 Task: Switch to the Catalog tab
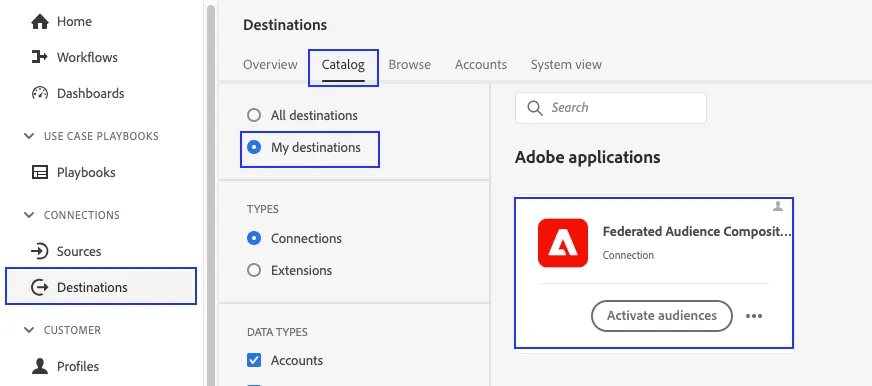pos(343,65)
